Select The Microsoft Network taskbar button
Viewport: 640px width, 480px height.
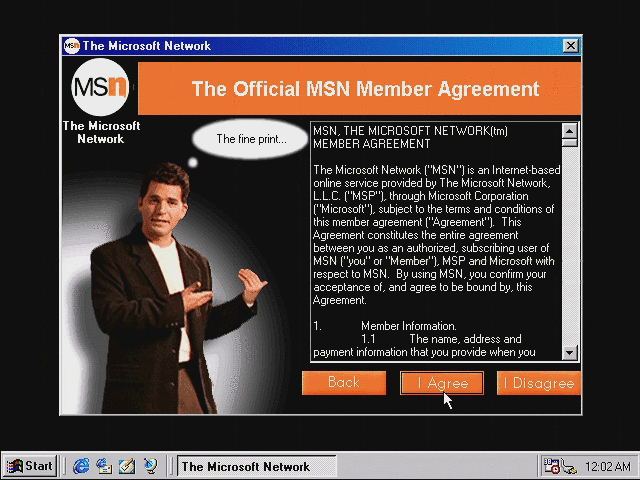(x=257, y=466)
